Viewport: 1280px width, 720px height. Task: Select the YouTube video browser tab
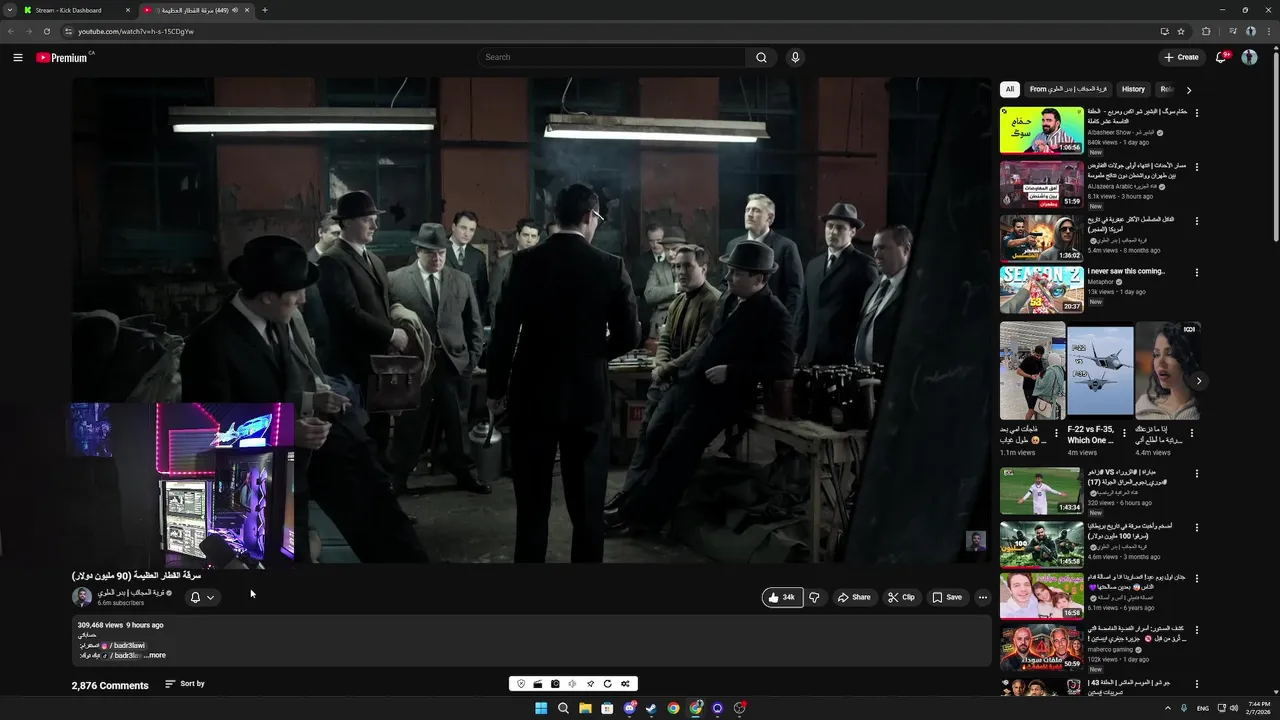(196, 10)
